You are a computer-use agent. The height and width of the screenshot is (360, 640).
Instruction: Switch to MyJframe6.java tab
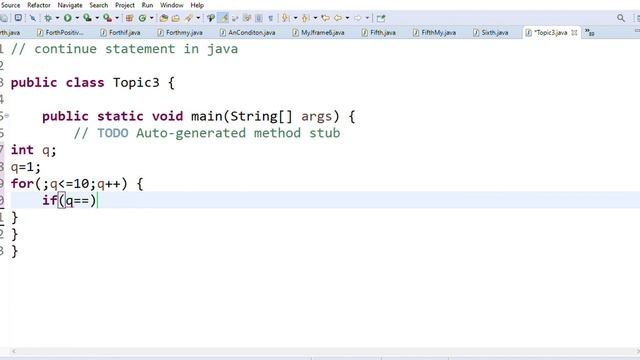coord(318,33)
